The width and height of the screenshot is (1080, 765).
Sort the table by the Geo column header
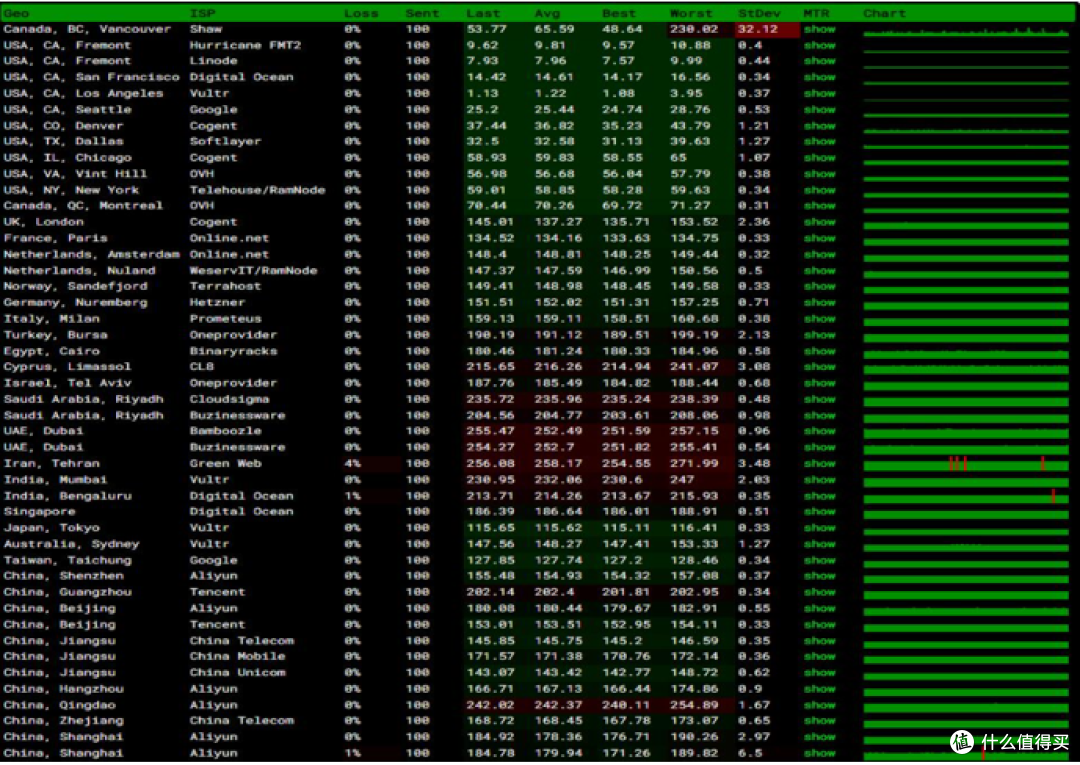pyautogui.click(x=17, y=13)
